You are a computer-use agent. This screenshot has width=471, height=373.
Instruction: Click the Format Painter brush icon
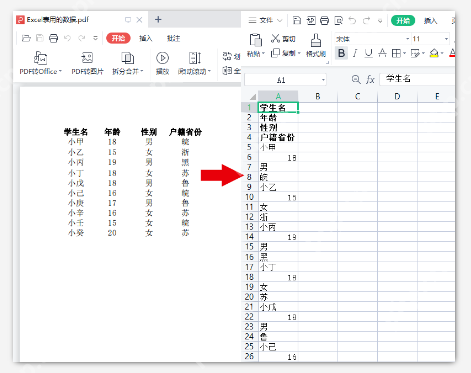(x=316, y=40)
